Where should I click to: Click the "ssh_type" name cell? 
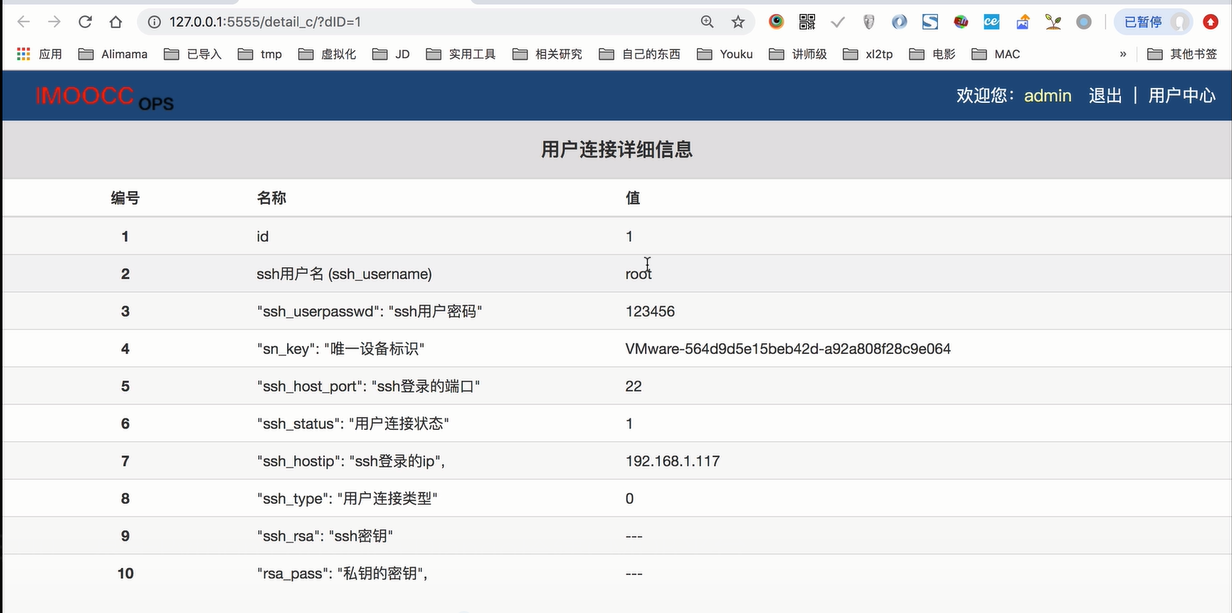(347, 498)
